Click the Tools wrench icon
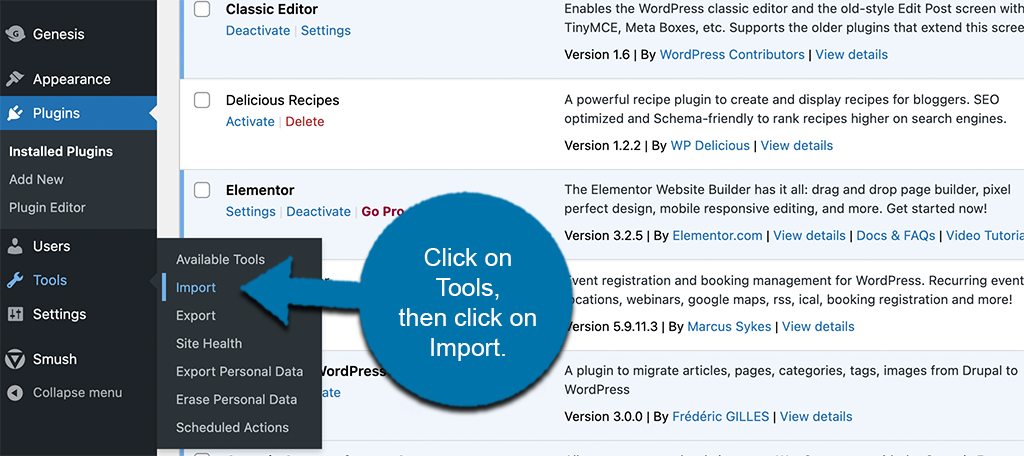This screenshot has width=1024, height=456. pos(15,280)
